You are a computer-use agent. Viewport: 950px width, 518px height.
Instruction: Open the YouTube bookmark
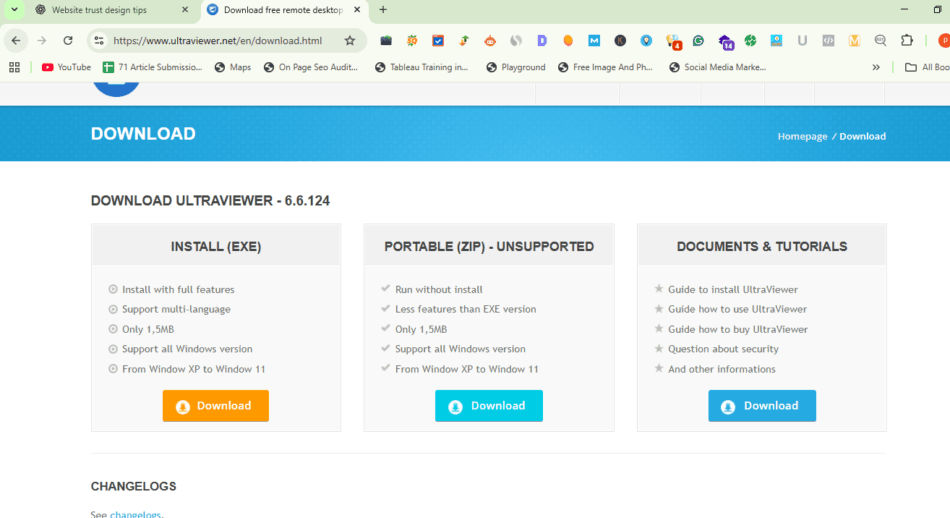66,67
